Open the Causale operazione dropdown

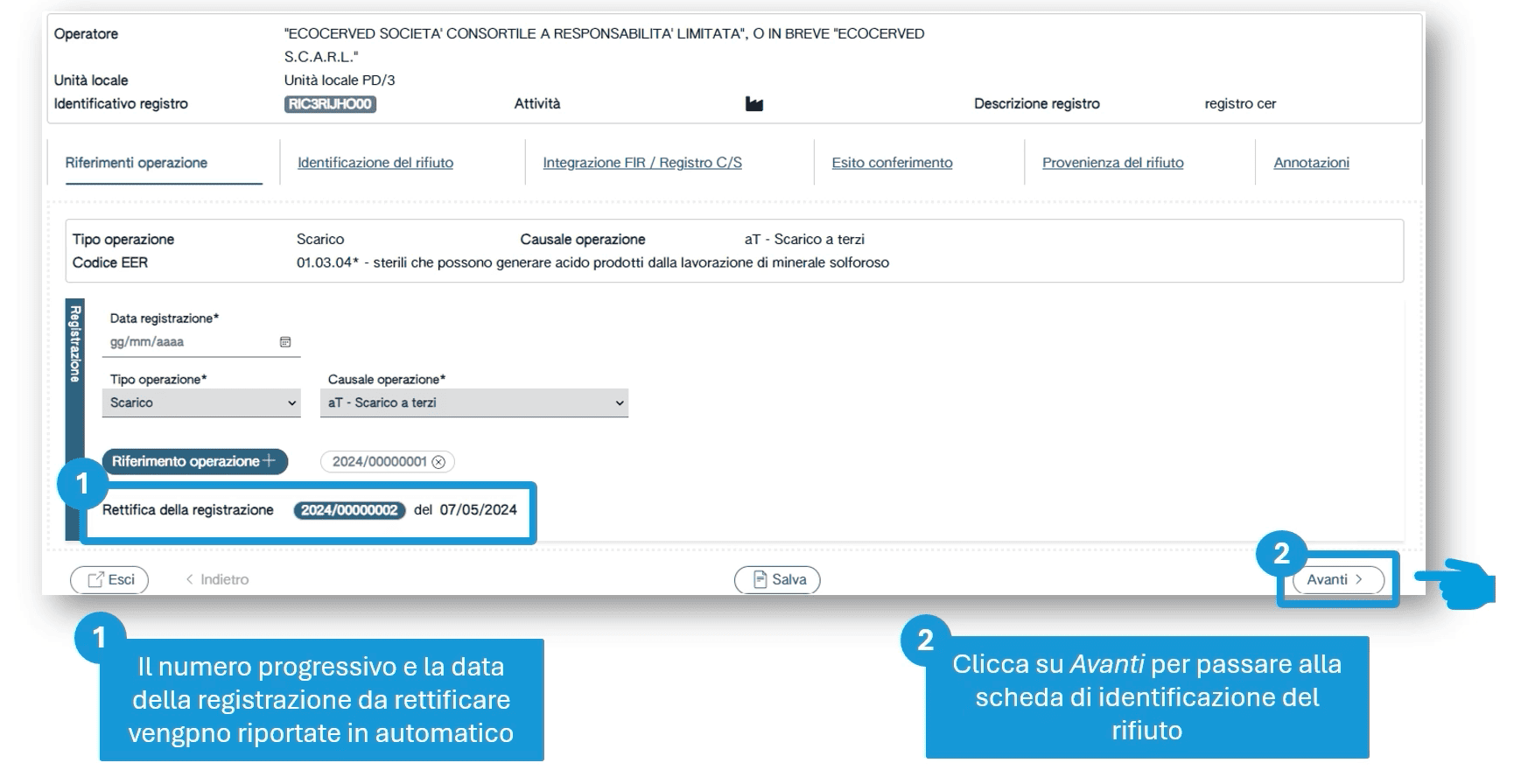[473, 402]
